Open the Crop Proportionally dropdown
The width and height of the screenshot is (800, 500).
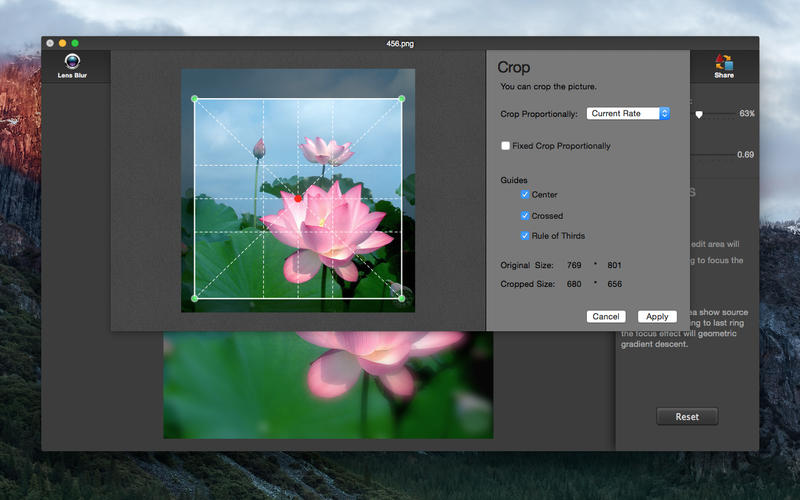[x=628, y=113]
